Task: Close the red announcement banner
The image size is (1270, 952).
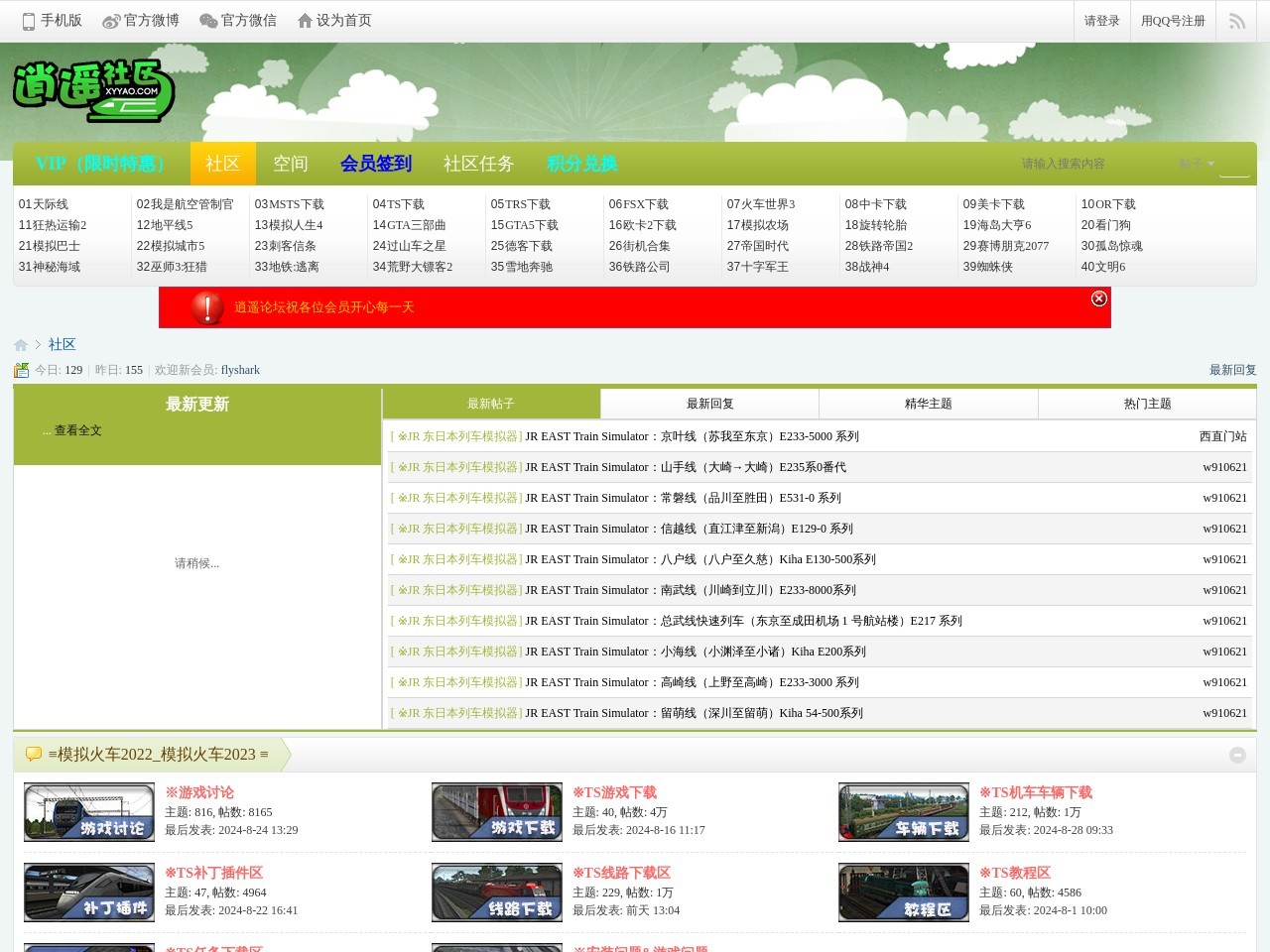Action: click(1098, 298)
